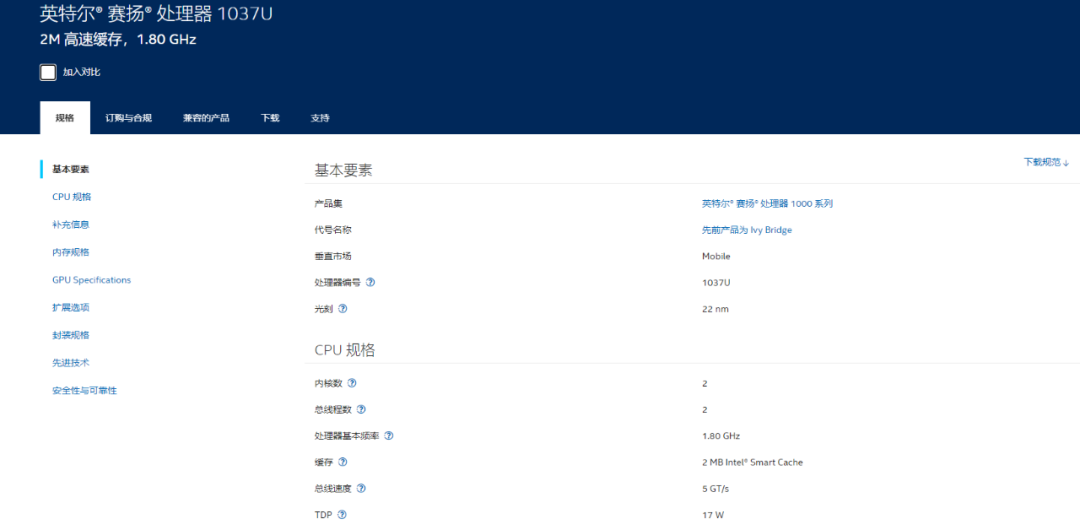
Task: Select the 规格 tab
Action: tap(65, 118)
